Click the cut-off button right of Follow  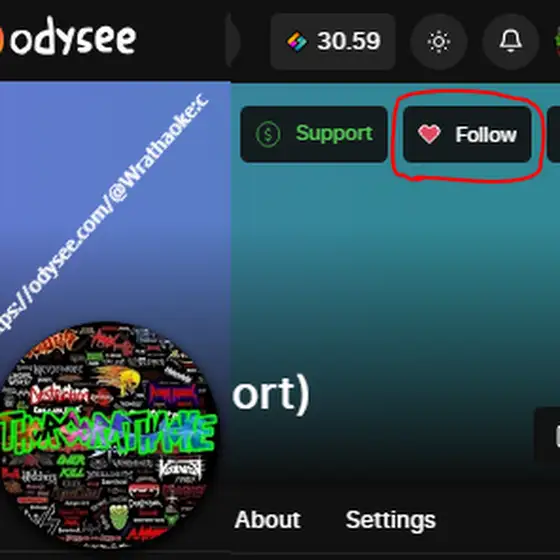click(554, 134)
